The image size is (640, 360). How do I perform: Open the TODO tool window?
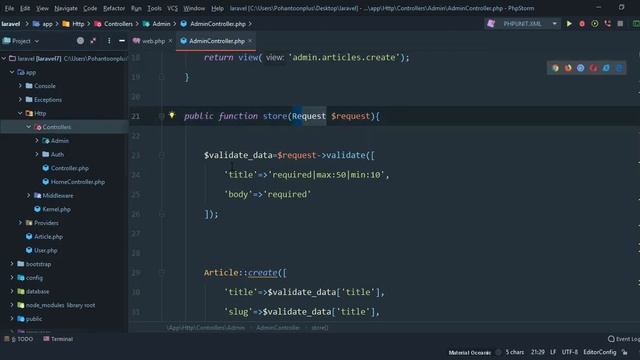[18, 339]
